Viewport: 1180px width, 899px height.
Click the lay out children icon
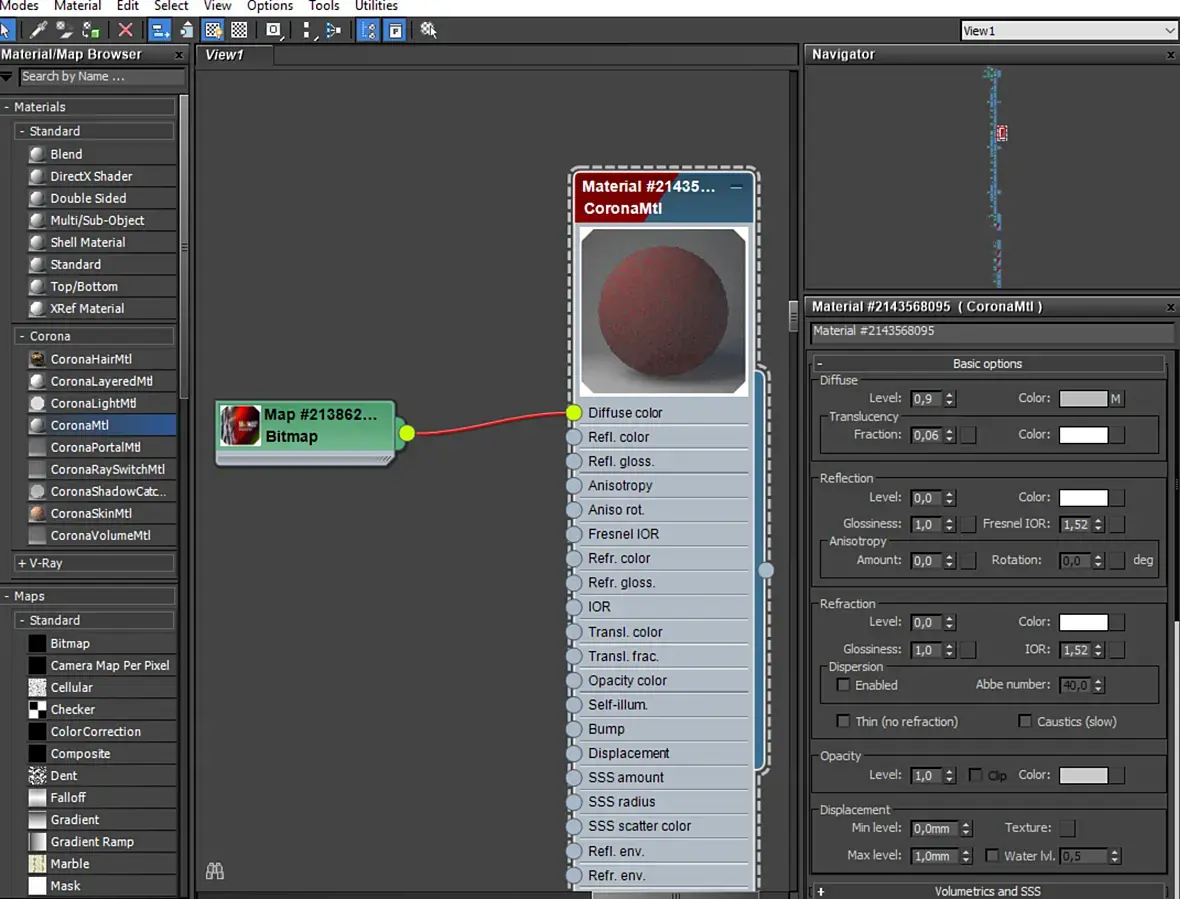click(x=334, y=30)
